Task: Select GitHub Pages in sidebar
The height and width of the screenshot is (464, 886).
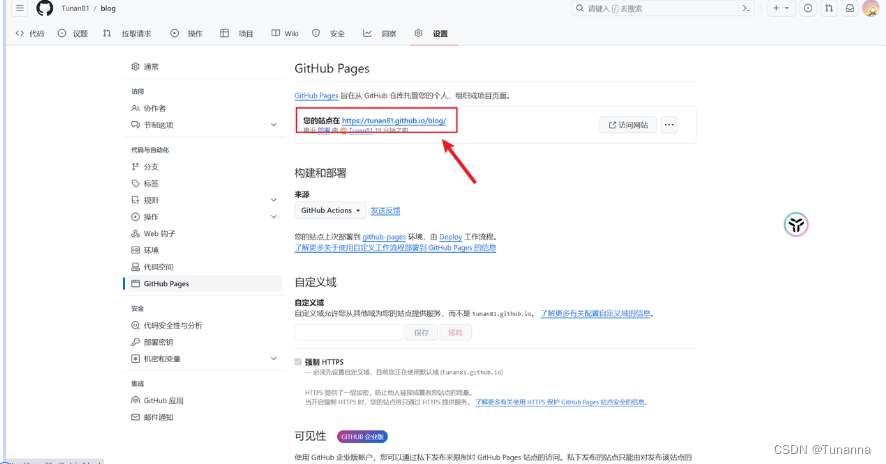Action: click(x=202, y=284)
